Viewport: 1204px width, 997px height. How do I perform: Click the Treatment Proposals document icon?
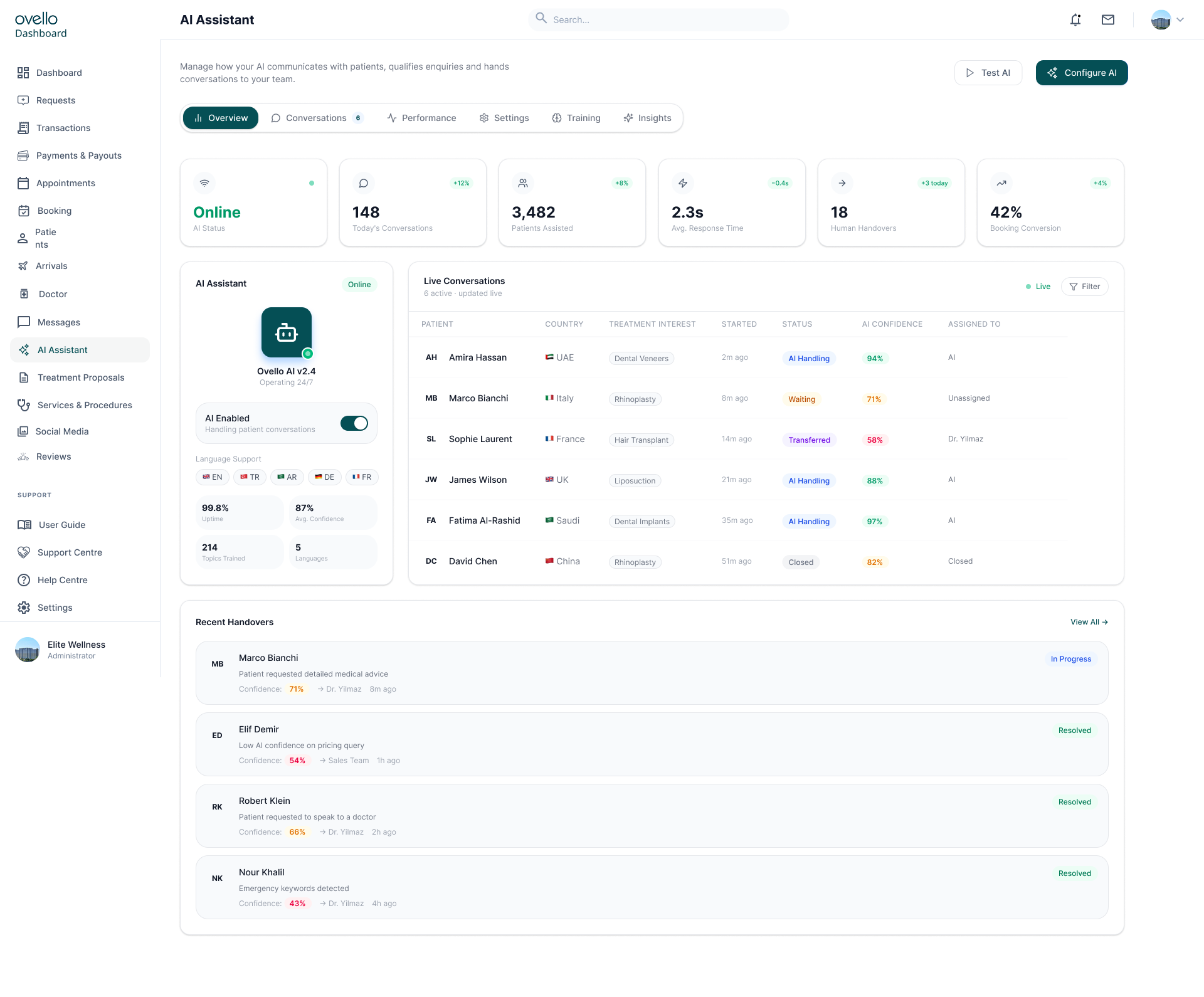(x=24, y=377)
